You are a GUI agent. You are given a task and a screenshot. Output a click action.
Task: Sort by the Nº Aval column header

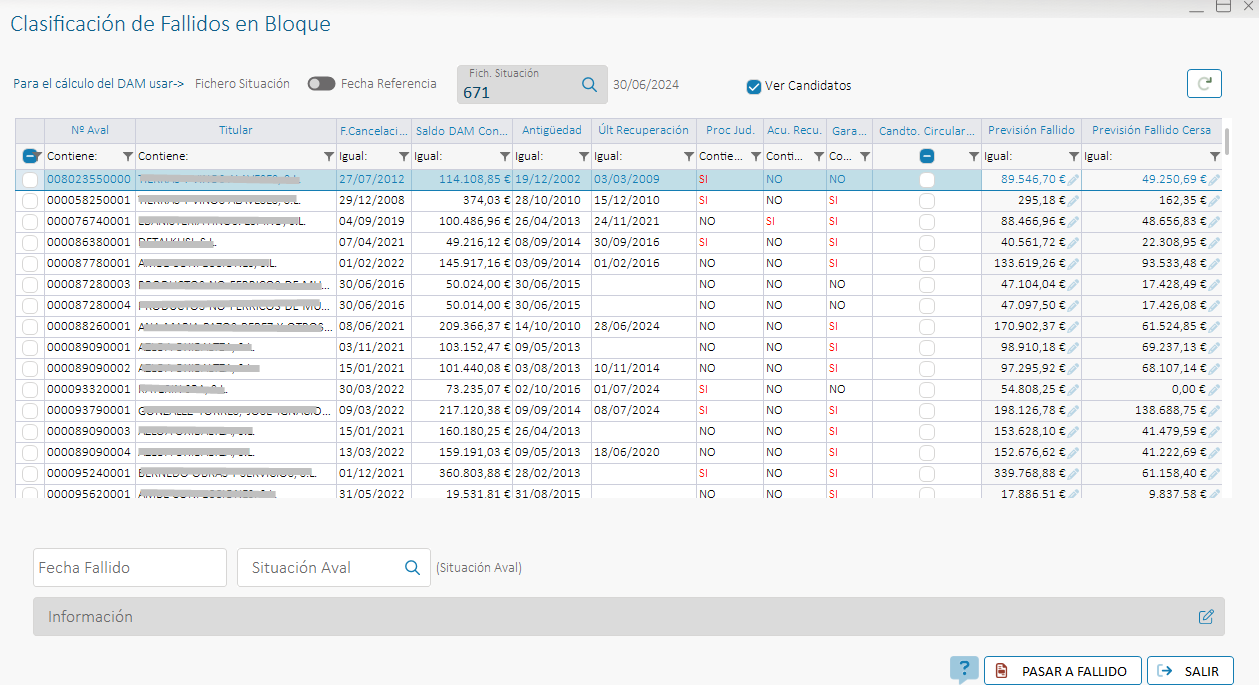pyautogui.click(x=90, y=130)
